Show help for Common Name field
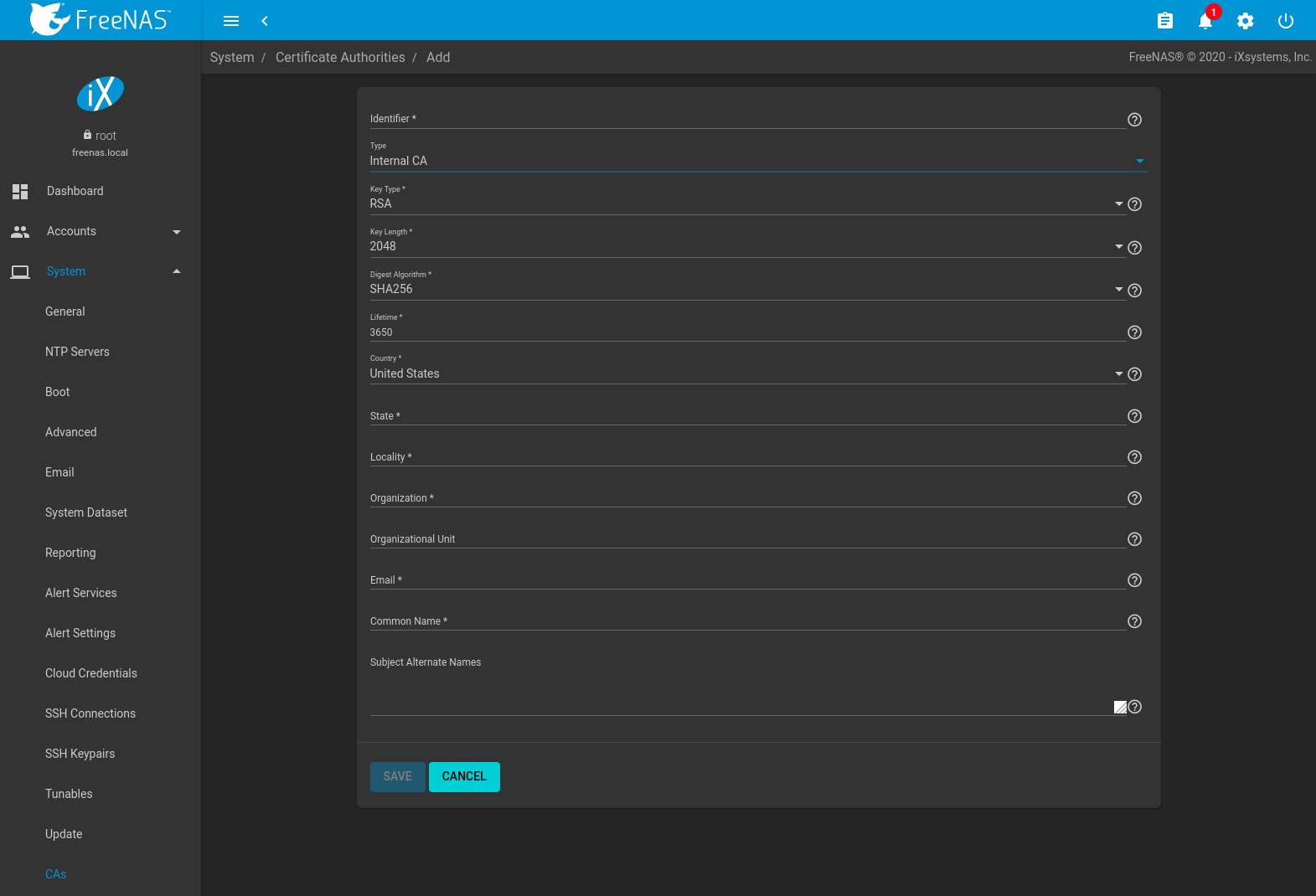The image size is (1316, 896). point(1134,621)
